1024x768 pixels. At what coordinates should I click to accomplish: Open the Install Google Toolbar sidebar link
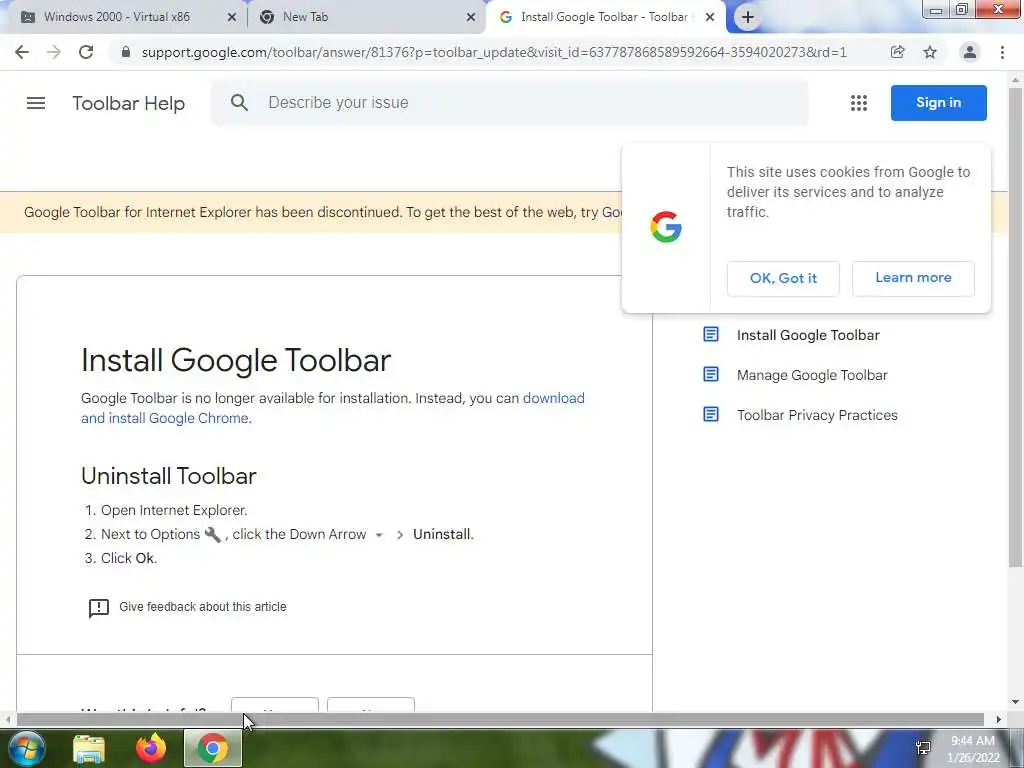(x=808, y=335)
